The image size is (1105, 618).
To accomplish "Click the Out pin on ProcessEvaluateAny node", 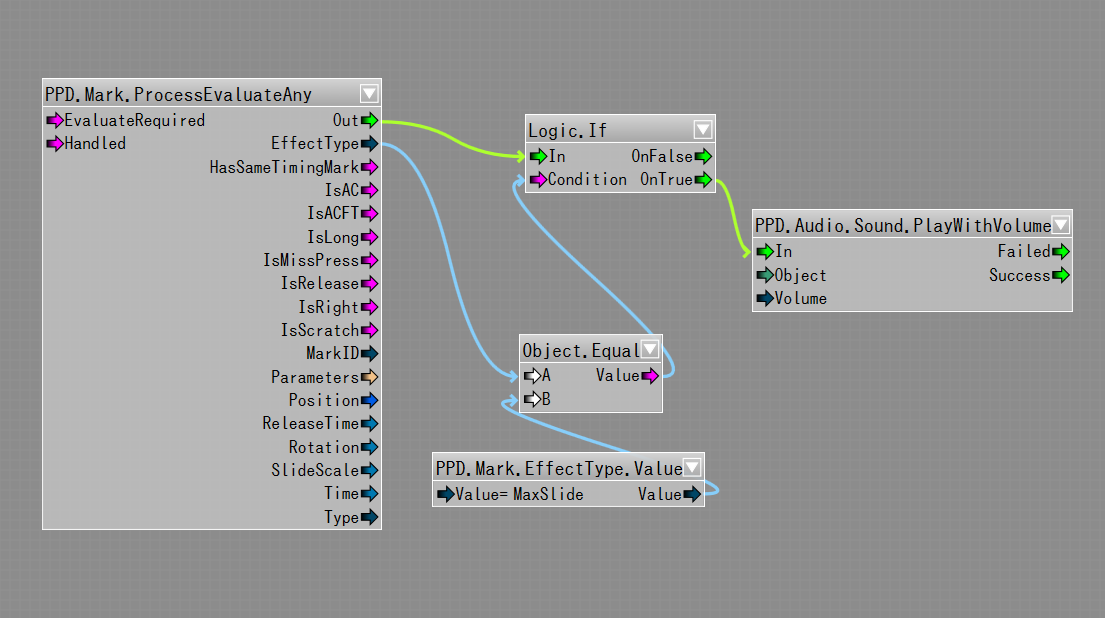I will (x=369, y=120).
